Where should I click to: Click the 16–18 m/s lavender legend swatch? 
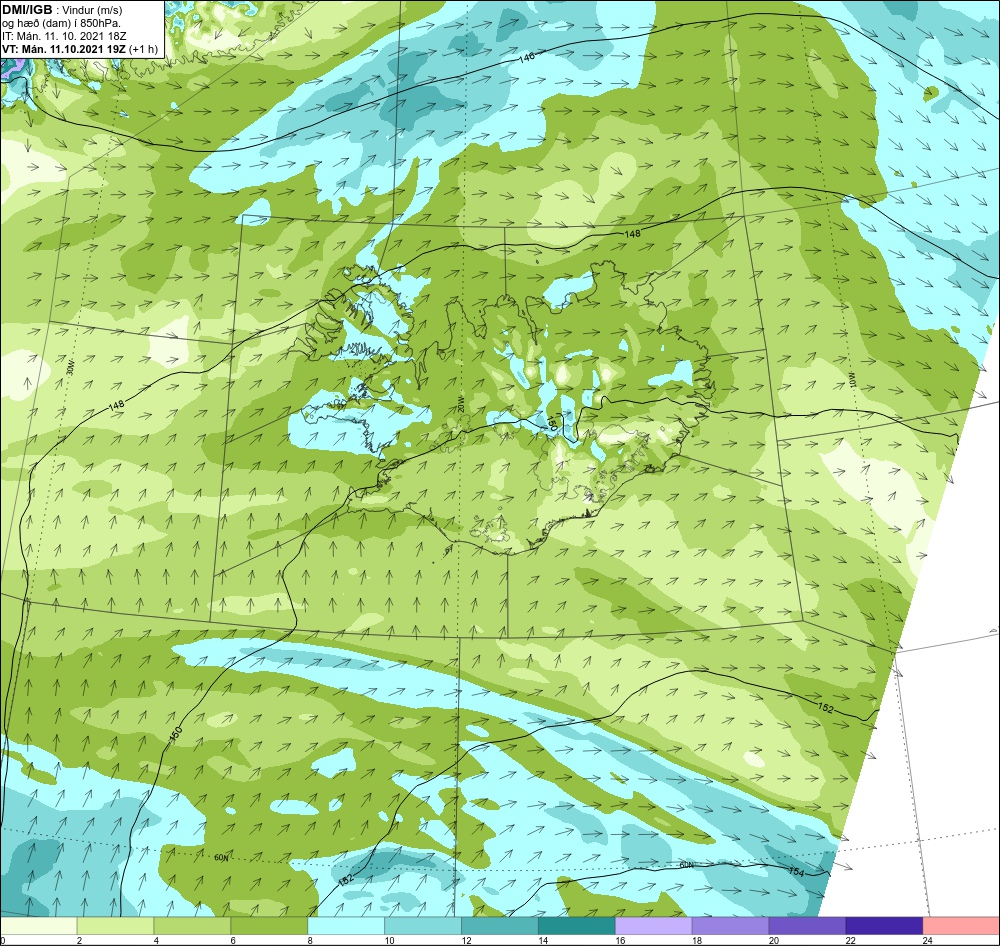[x=654, y=925]
